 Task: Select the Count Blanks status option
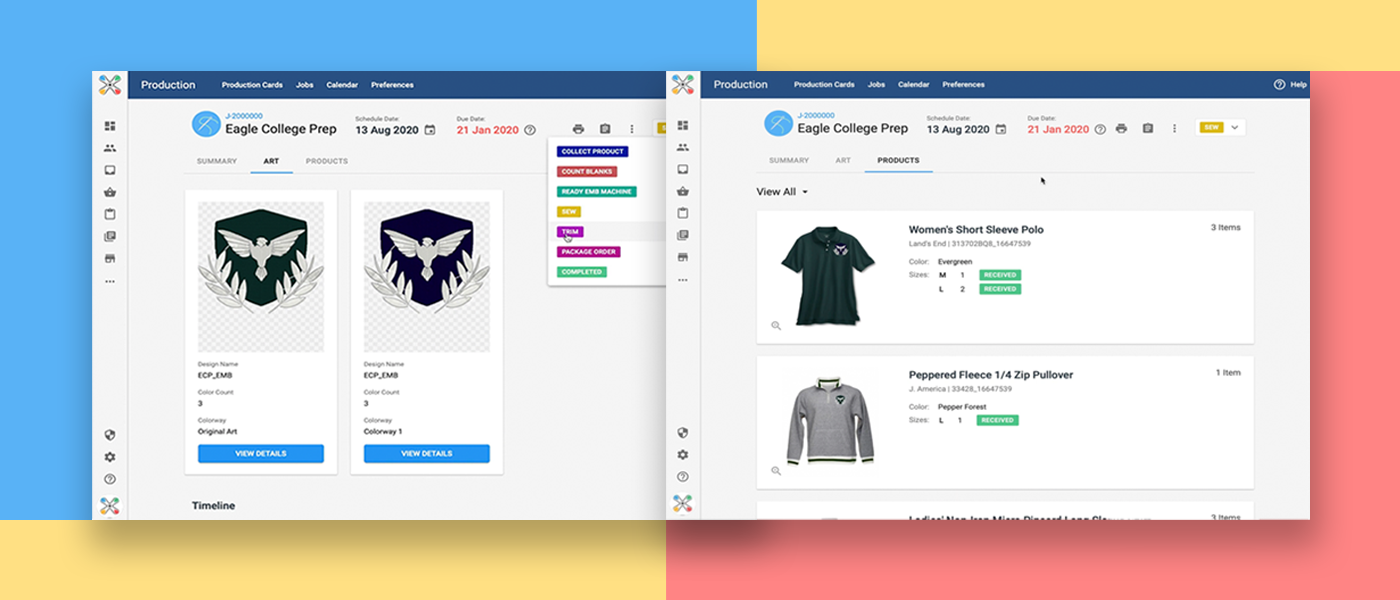(x=587, y=172)
